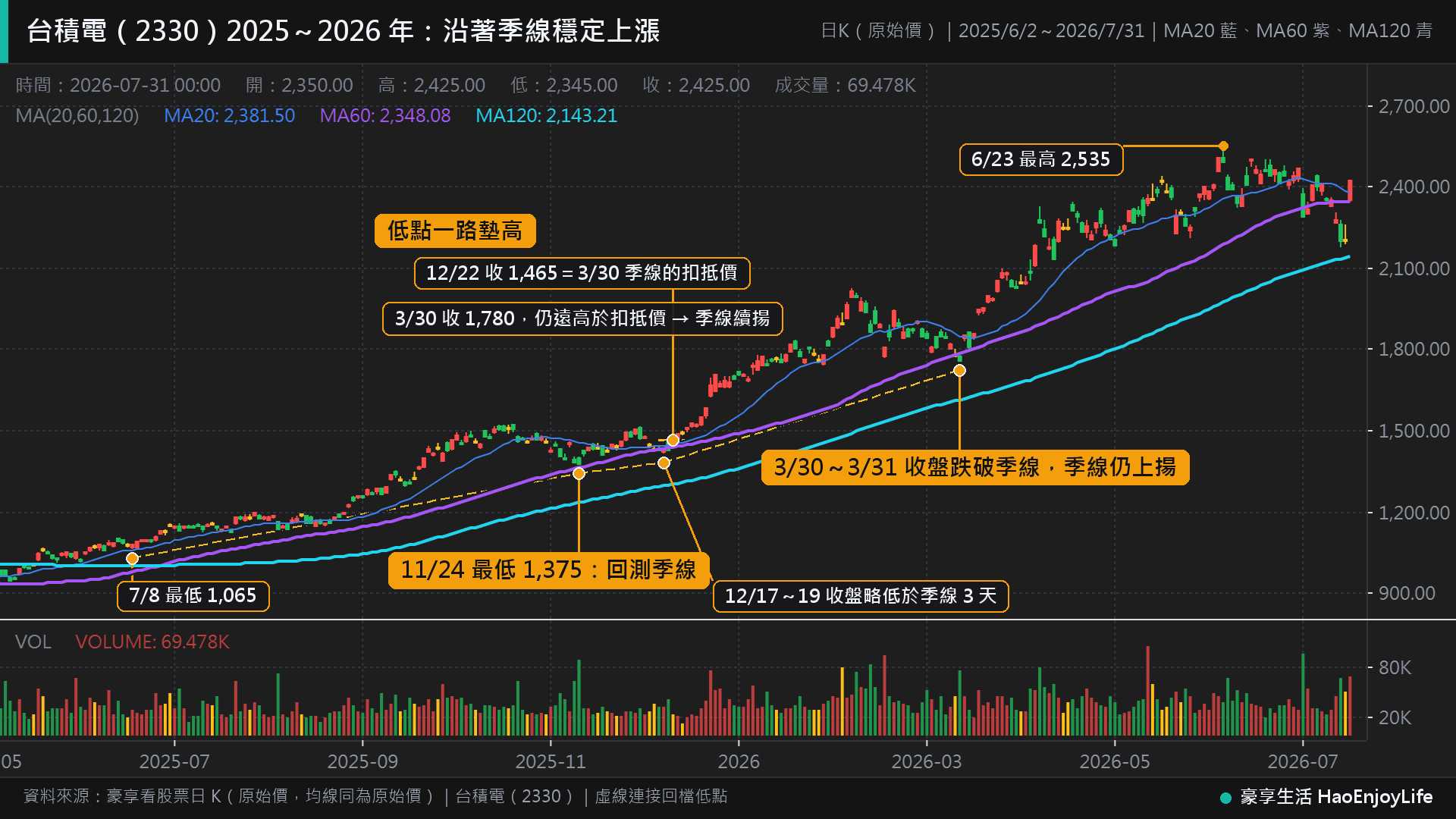1456x819 pixels.
Task: Click the VOL panel label
Action: [x=33, y=642]
